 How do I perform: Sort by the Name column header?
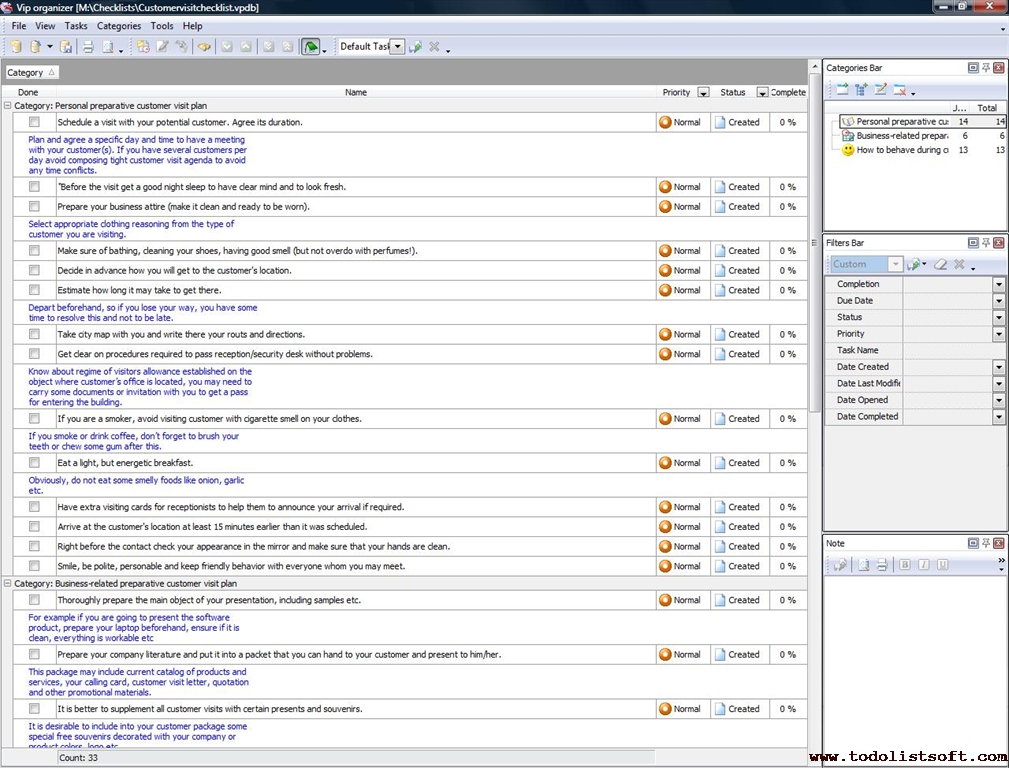356,92
